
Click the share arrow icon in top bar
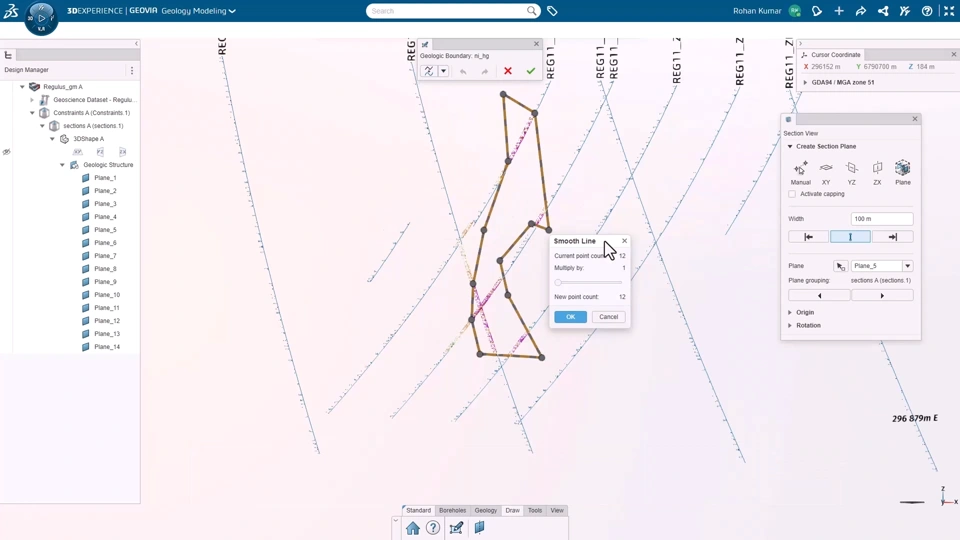pyautogui.click(x=861, y=11)
